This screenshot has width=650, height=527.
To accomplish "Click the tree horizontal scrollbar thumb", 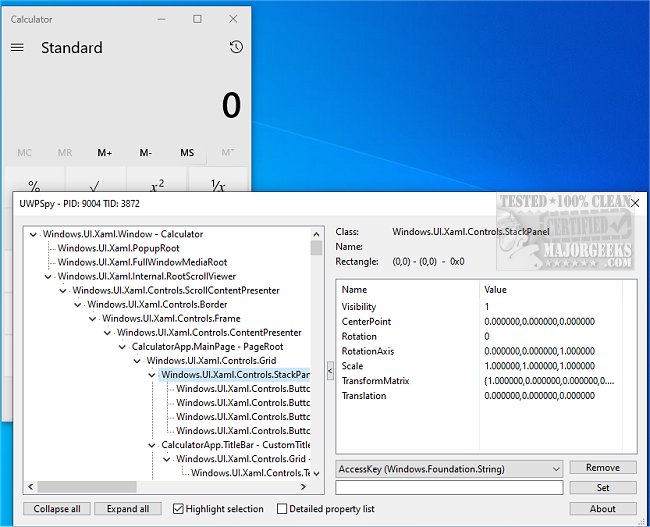I will [x=87, y=486].
